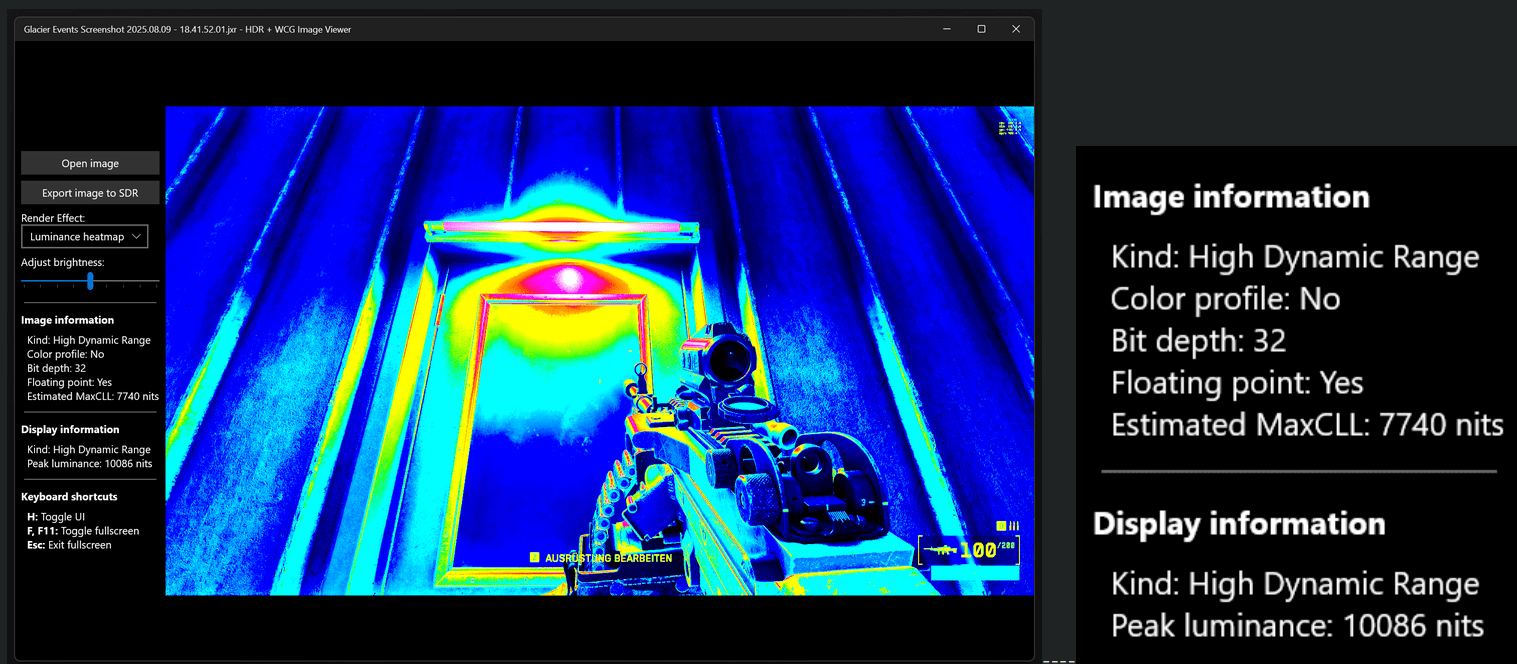Click 'Peak luminance: 10086 nits' in sidebar
The height and width of the screenshot is (664, 1517).
coord(90,464)
